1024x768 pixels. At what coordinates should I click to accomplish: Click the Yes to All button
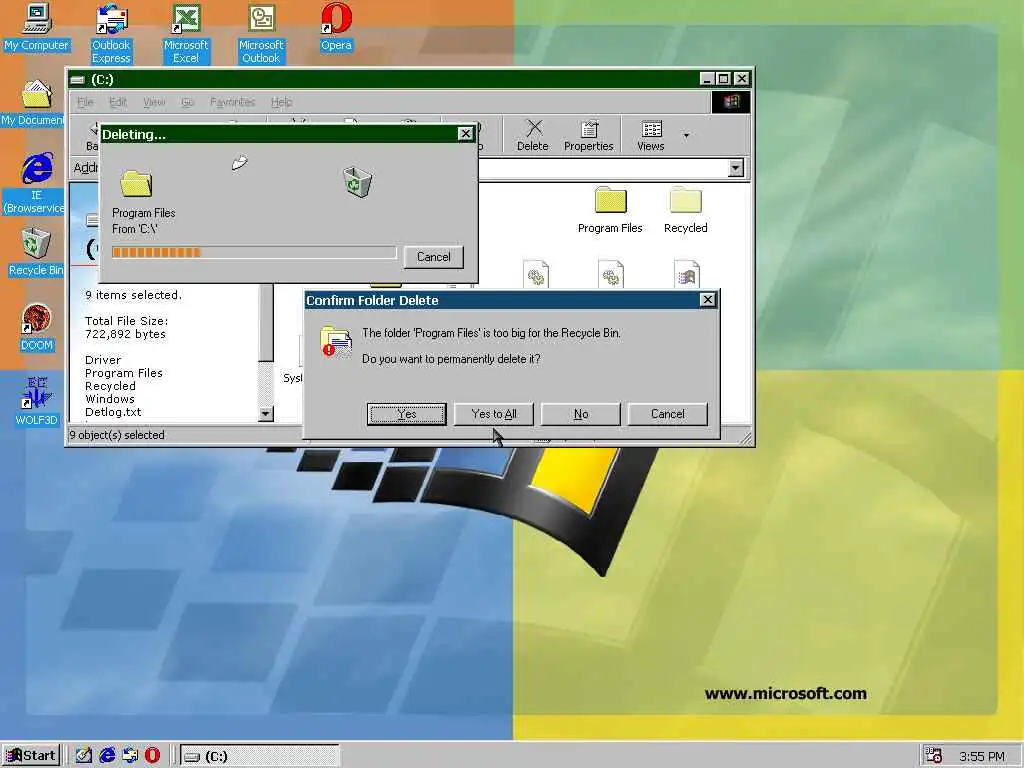pos(494,414)
